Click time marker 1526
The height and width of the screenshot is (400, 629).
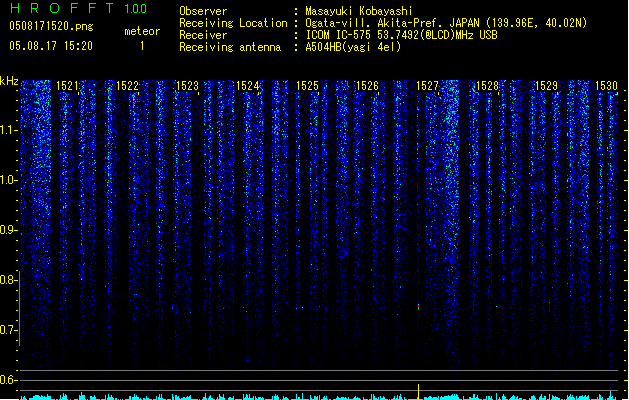click(367, 86)
